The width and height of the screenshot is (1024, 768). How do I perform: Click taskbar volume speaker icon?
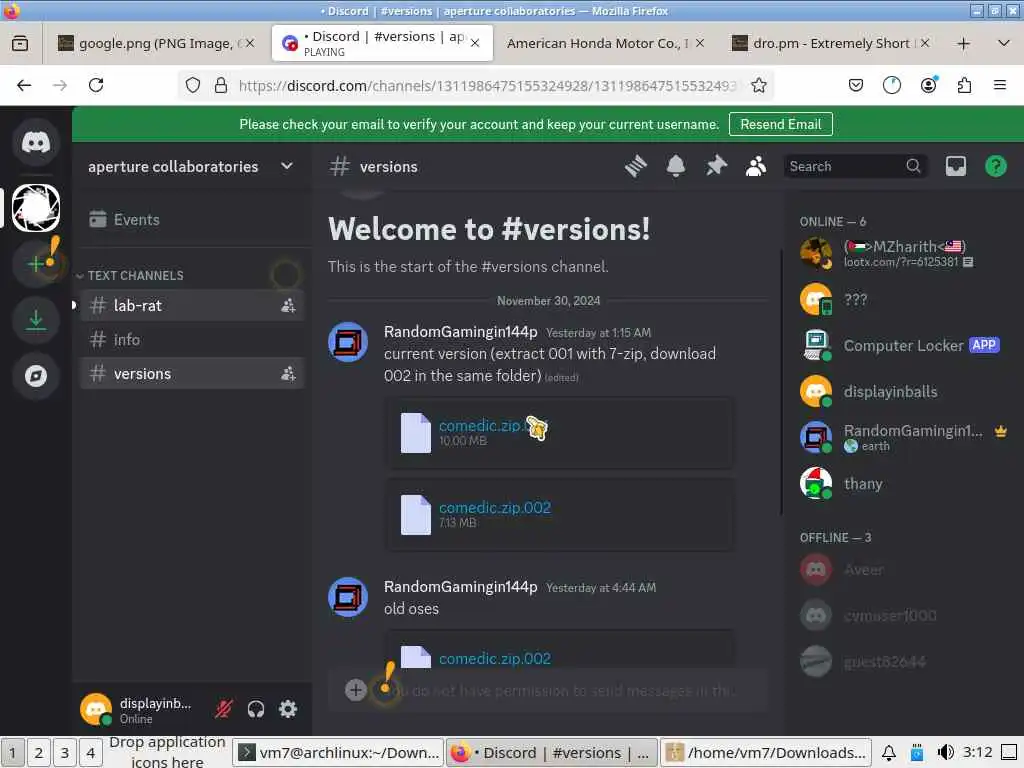coord(945,752)
